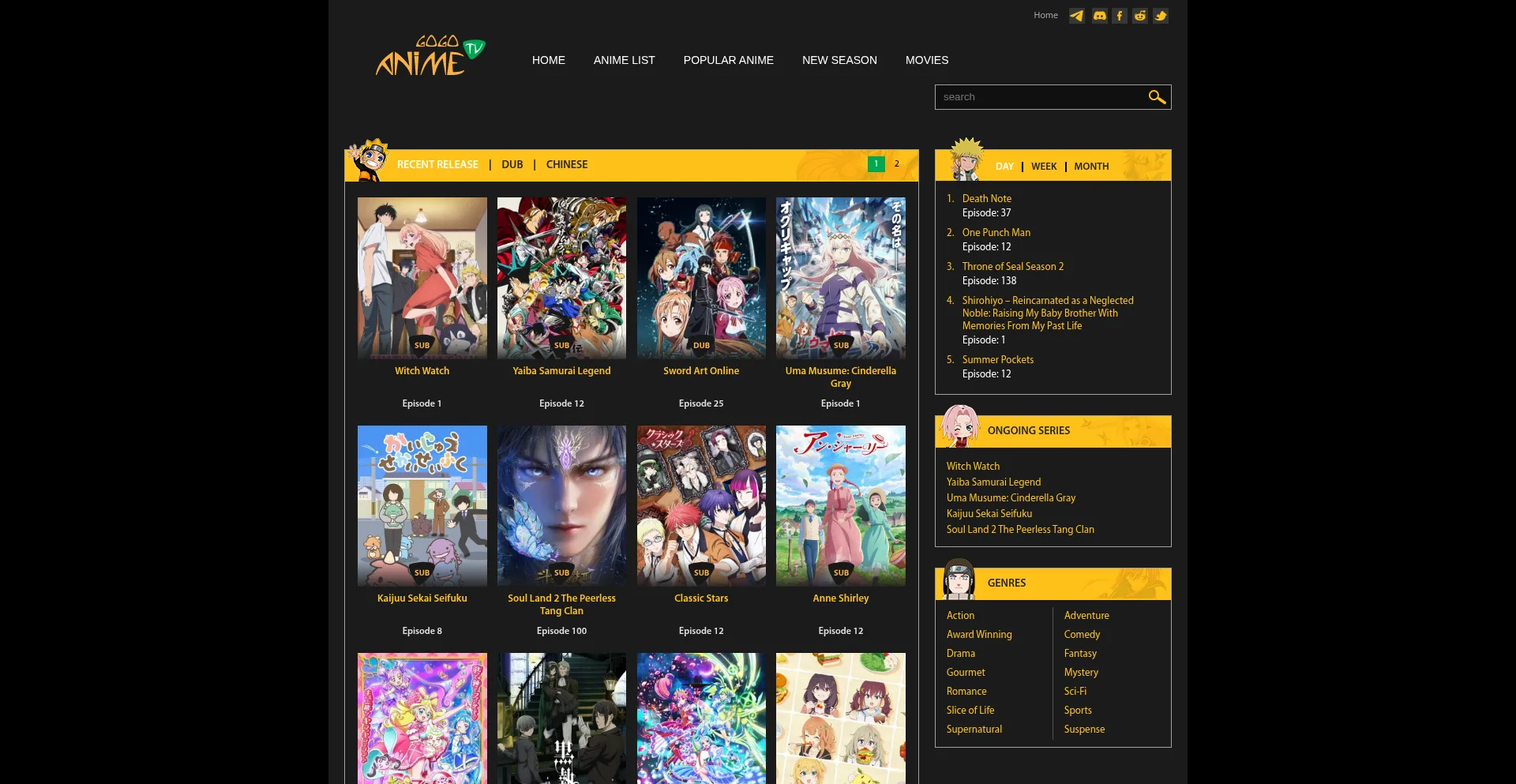
Task: Select page 1 of recent releases
Action: click(876, 164)
